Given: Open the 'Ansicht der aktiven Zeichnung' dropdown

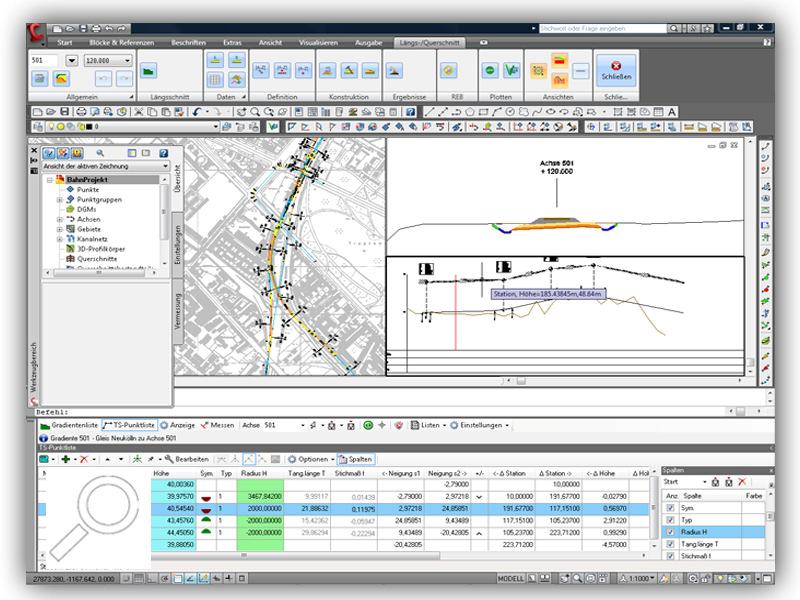Looking at the screenshot, I should (x=105, y=166).
